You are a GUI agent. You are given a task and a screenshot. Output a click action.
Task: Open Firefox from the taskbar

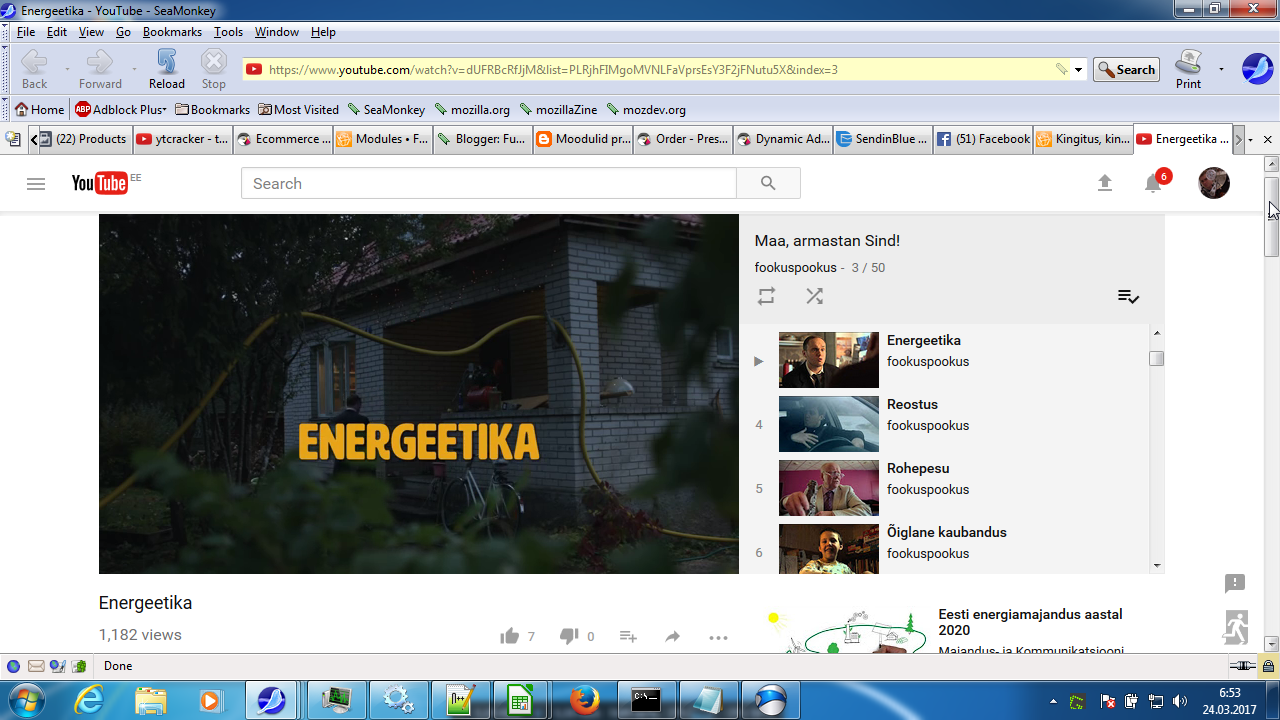[x=584, y=700]
